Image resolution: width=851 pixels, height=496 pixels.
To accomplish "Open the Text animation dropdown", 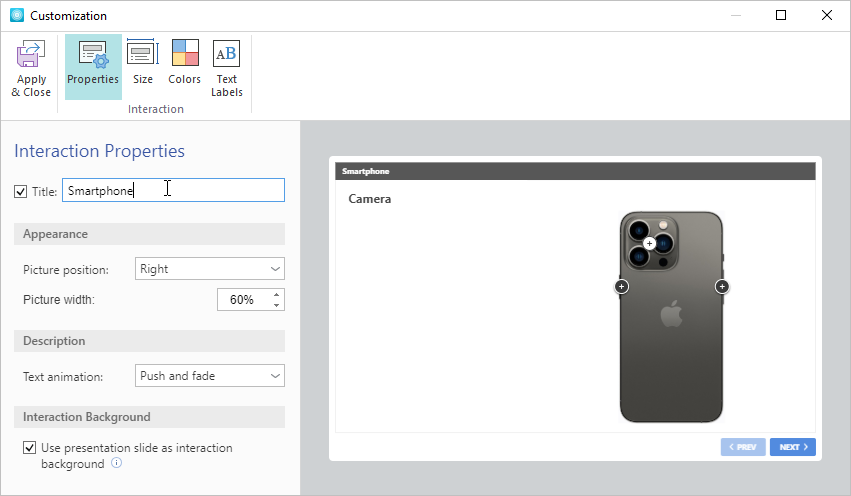I will [209, 376].
